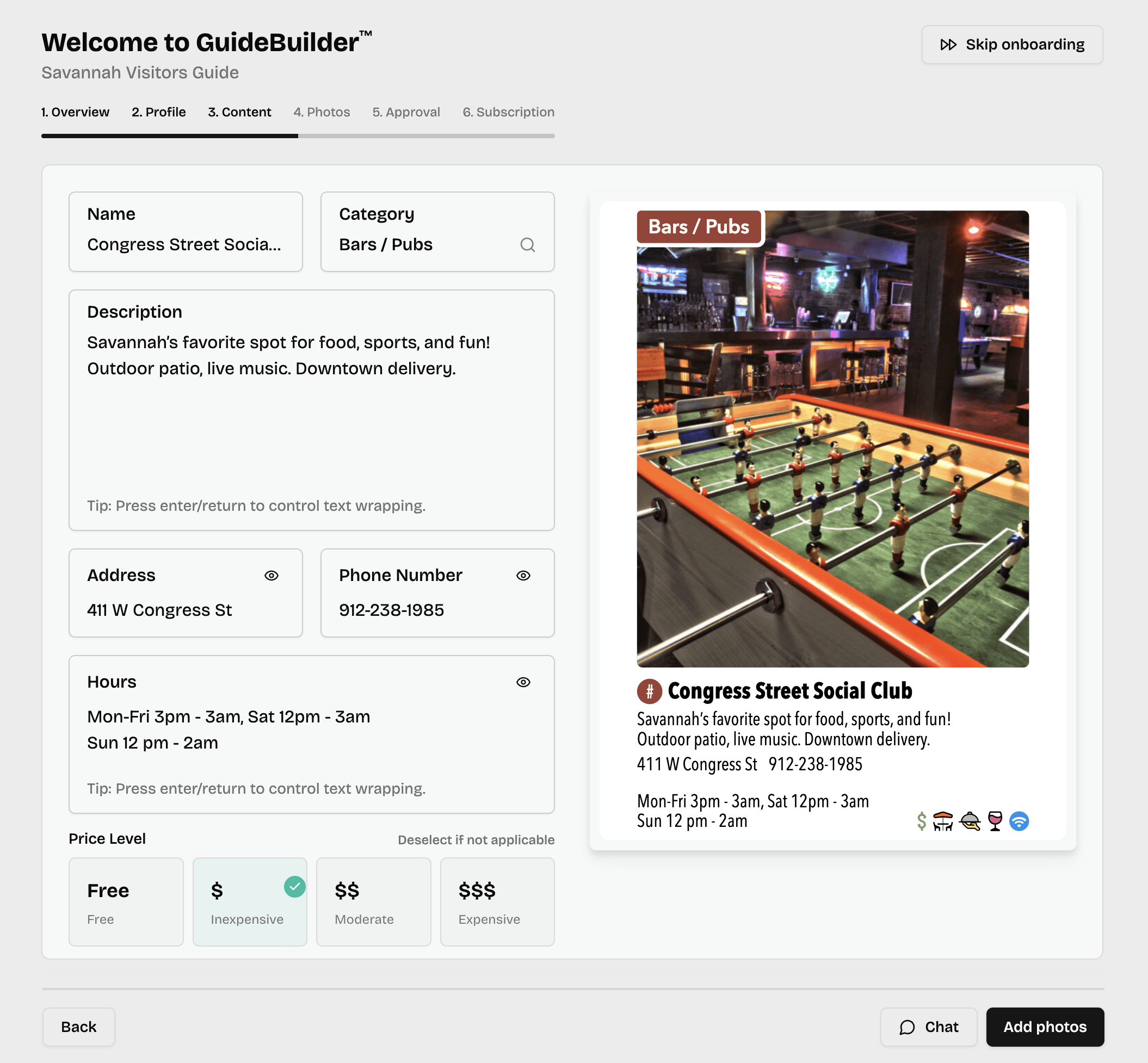Click the onboarding progress bar
This screenshot has height=1063, width=1148.
[x=298, y=137]
